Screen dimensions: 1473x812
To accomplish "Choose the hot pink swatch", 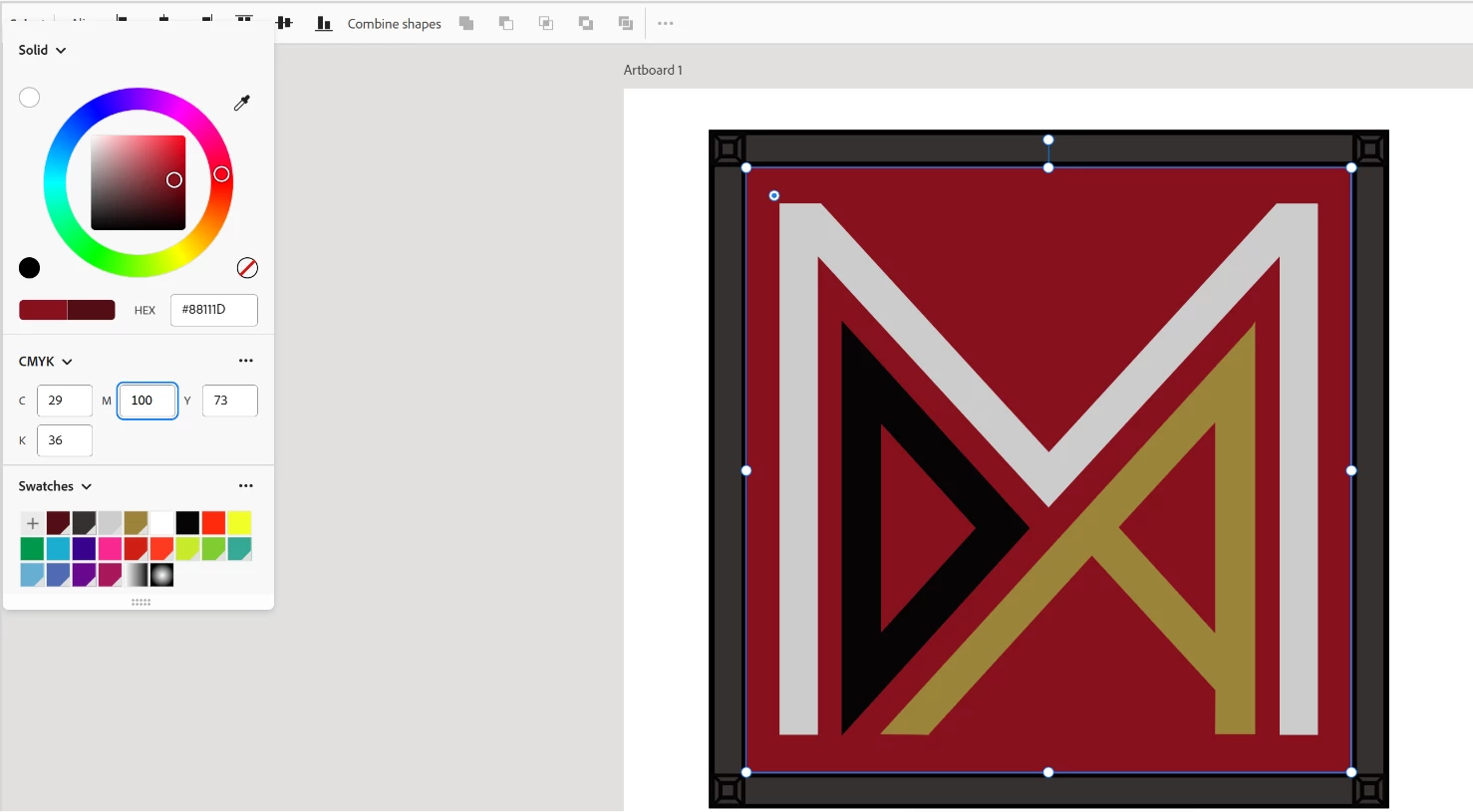I will click(110, 549).
